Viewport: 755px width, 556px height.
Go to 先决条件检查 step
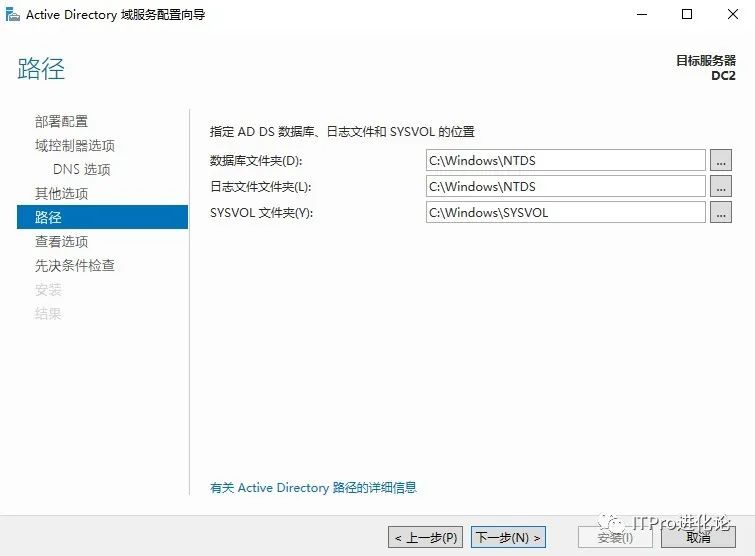click(x=75, y=265)
